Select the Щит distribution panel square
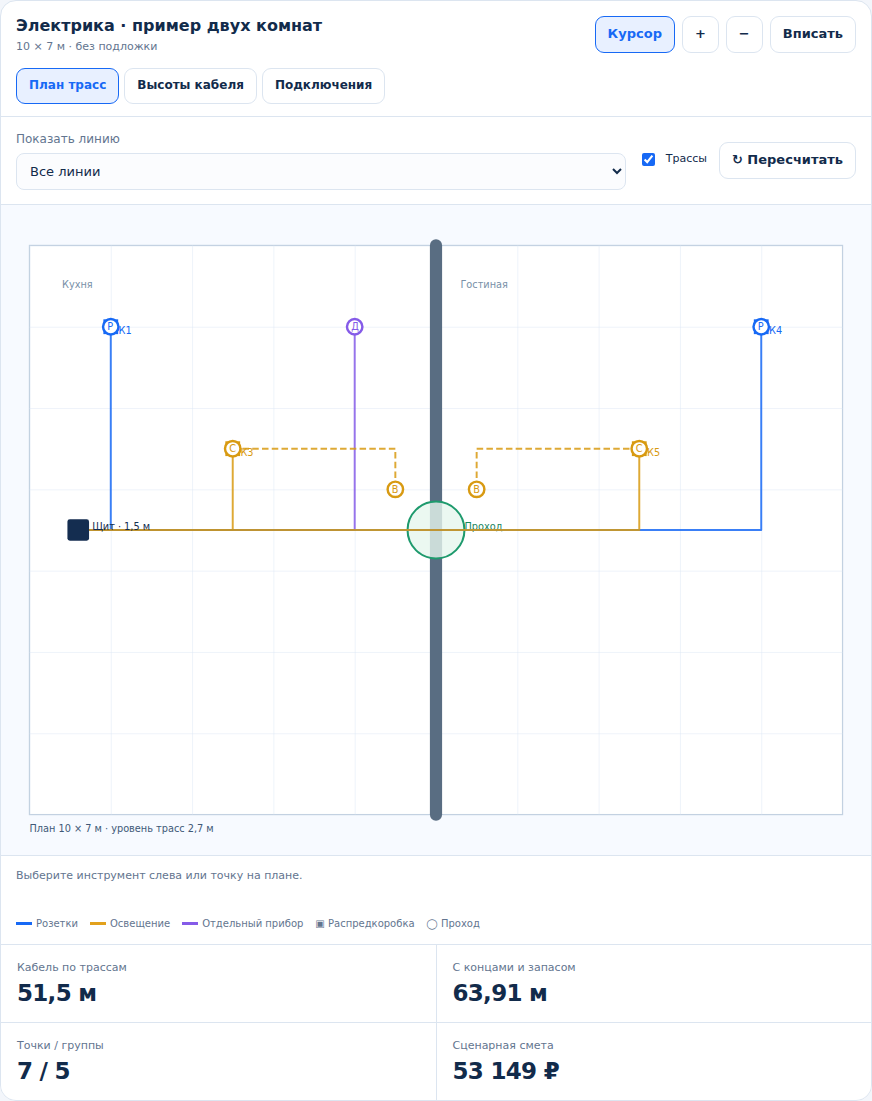This screenshot has height=1101, width=872. (x=78, y=530)
